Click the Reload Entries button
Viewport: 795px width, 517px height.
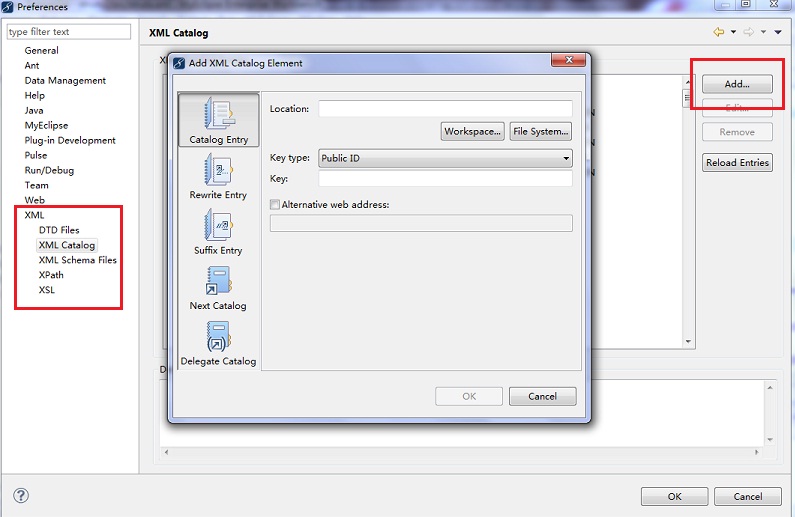(x=737, y=163)
